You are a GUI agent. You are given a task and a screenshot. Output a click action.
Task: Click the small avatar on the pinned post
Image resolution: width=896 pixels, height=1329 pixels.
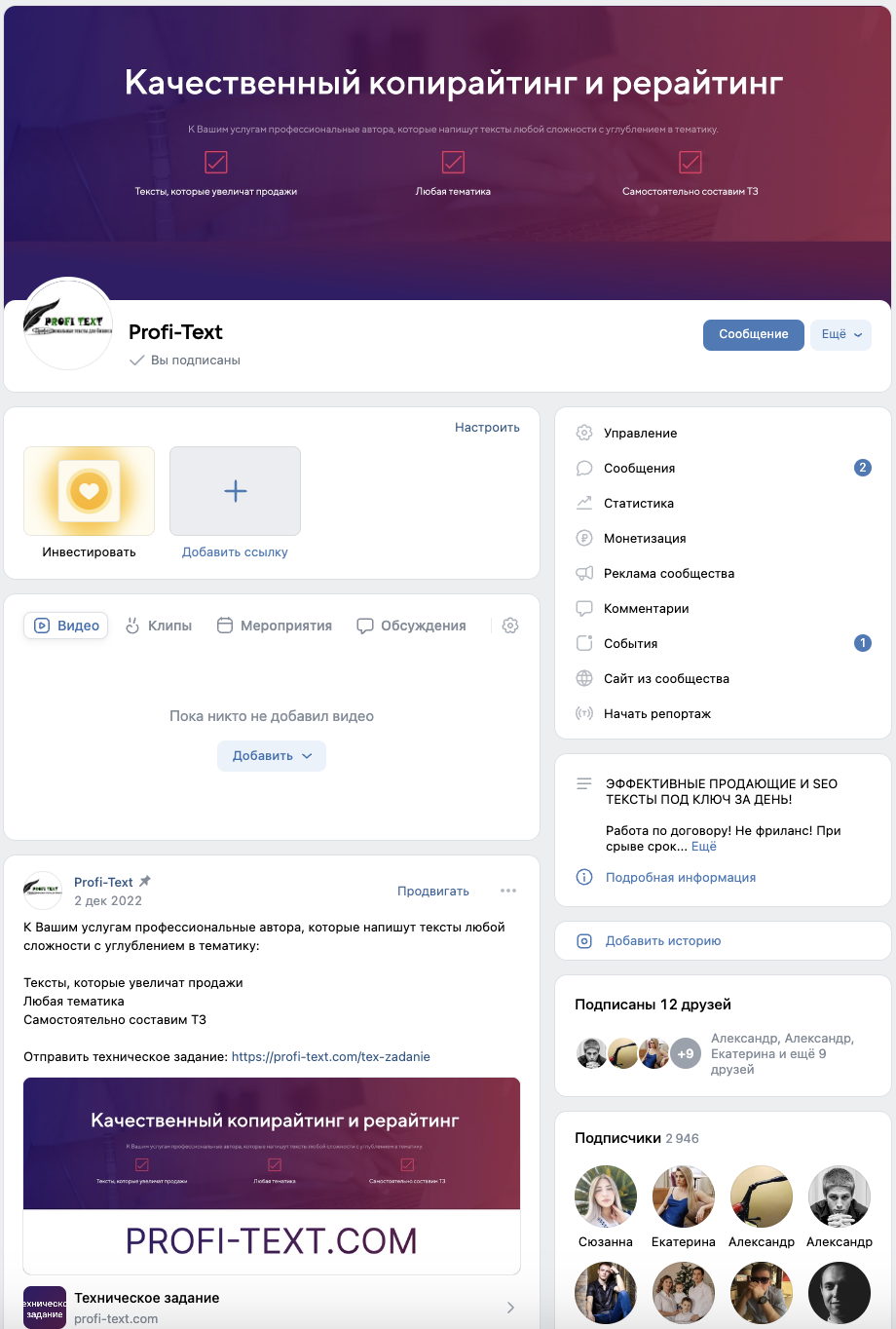point(43,891)
